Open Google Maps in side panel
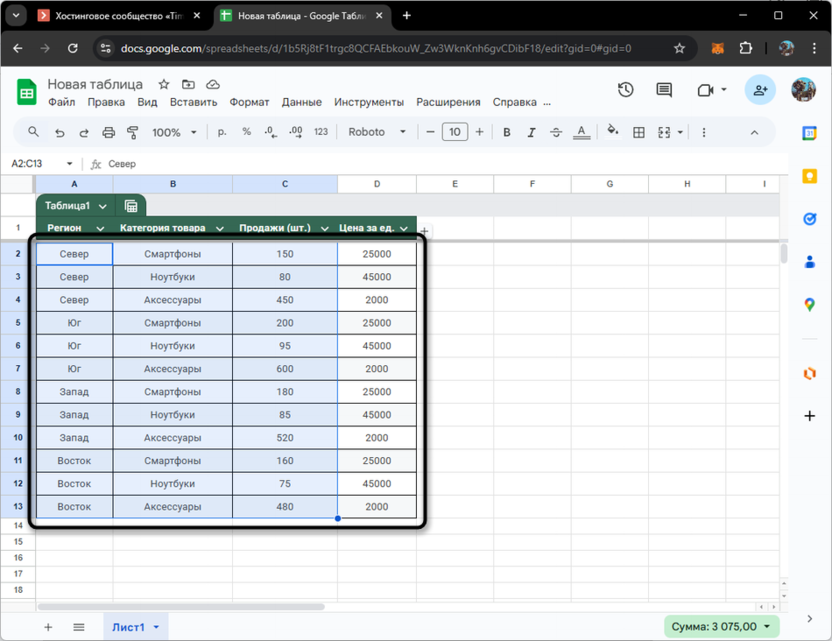 point(810,304)
